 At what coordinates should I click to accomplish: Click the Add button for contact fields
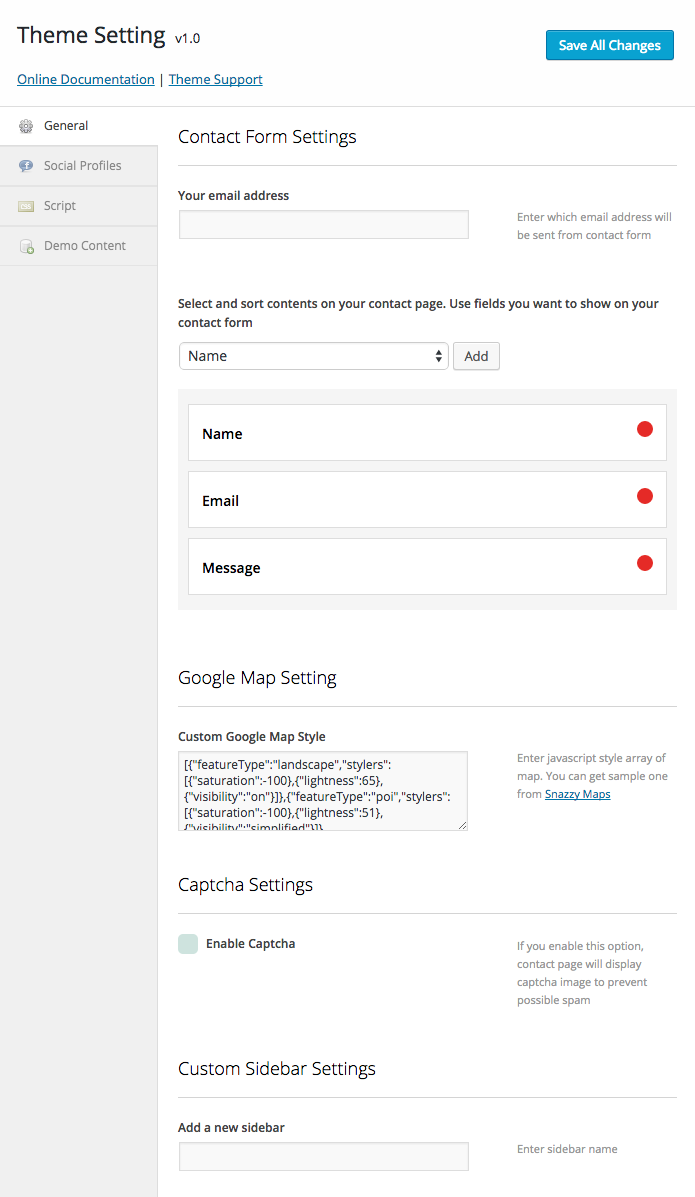tap(476, 356)
